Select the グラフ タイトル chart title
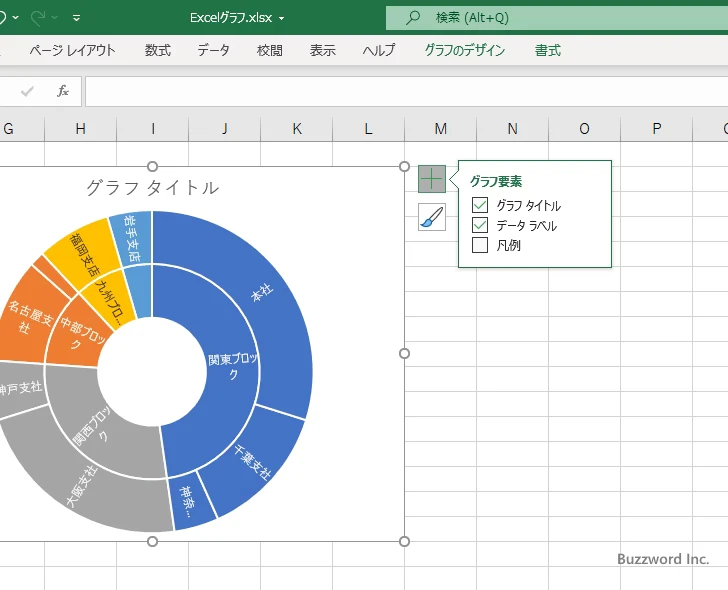This screenshot has height=590, width=728. click(x=153, y=188)
